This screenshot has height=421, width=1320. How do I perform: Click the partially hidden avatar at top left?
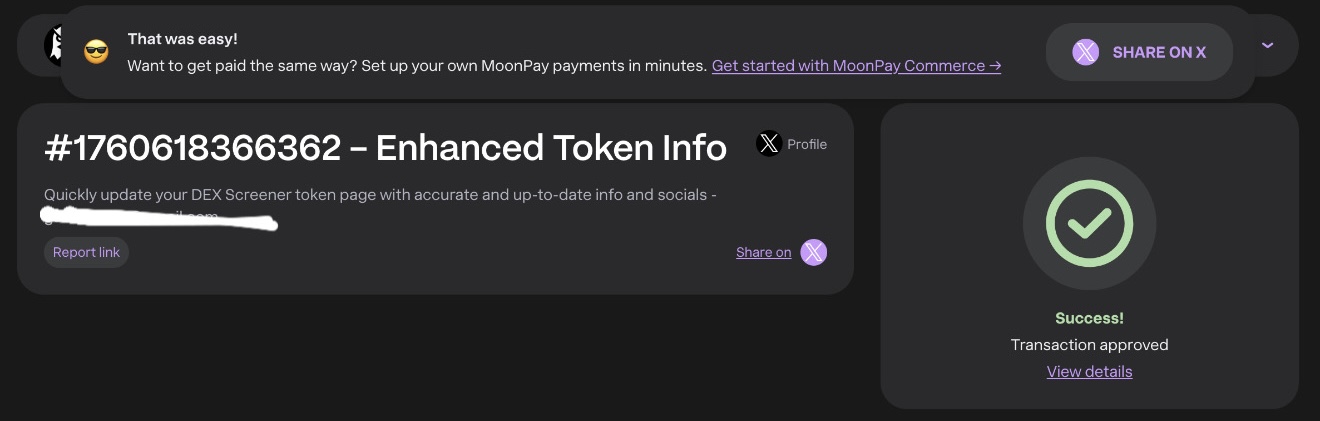[x=52, y=45]
